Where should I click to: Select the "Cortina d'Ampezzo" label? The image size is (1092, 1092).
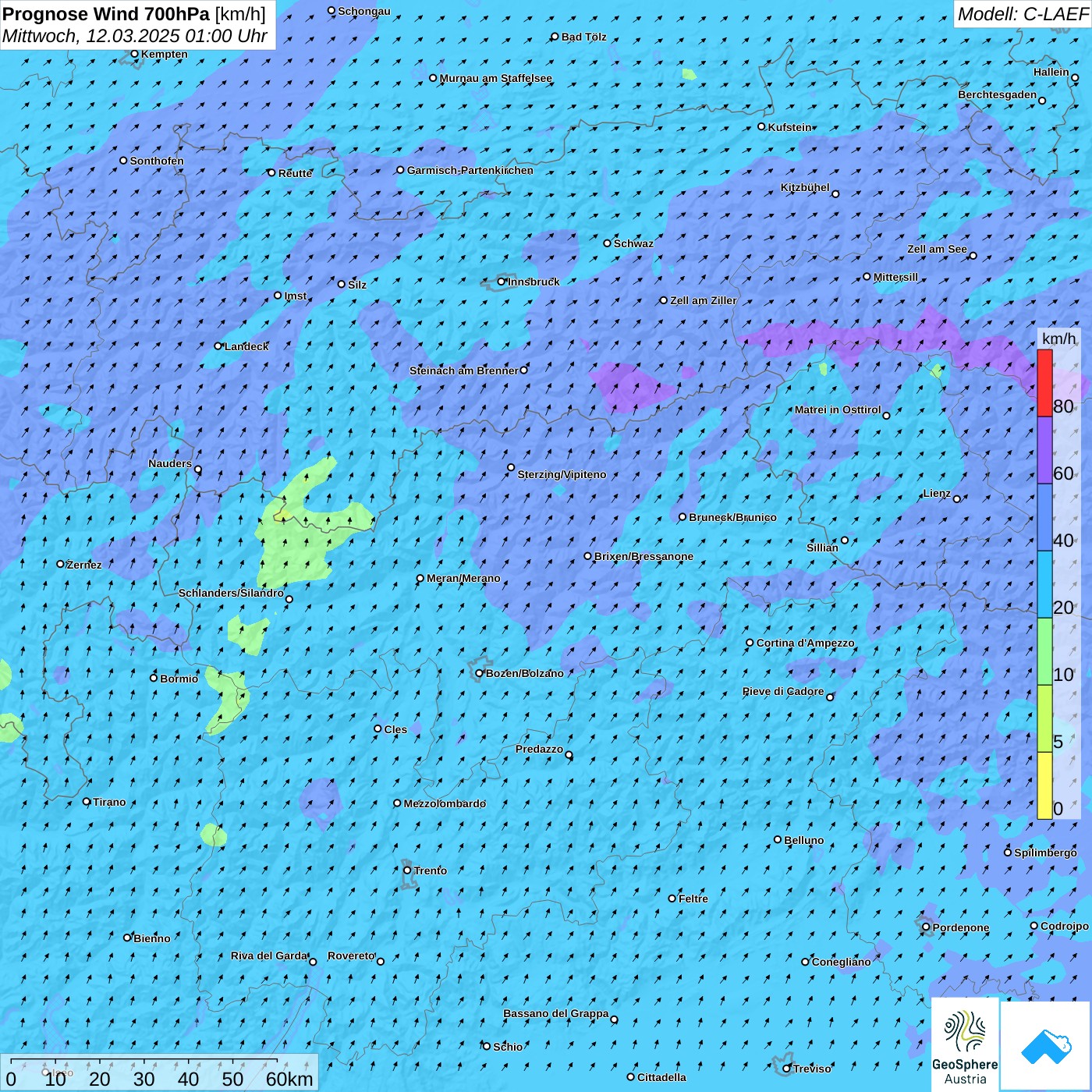click(x=806, y=643)
